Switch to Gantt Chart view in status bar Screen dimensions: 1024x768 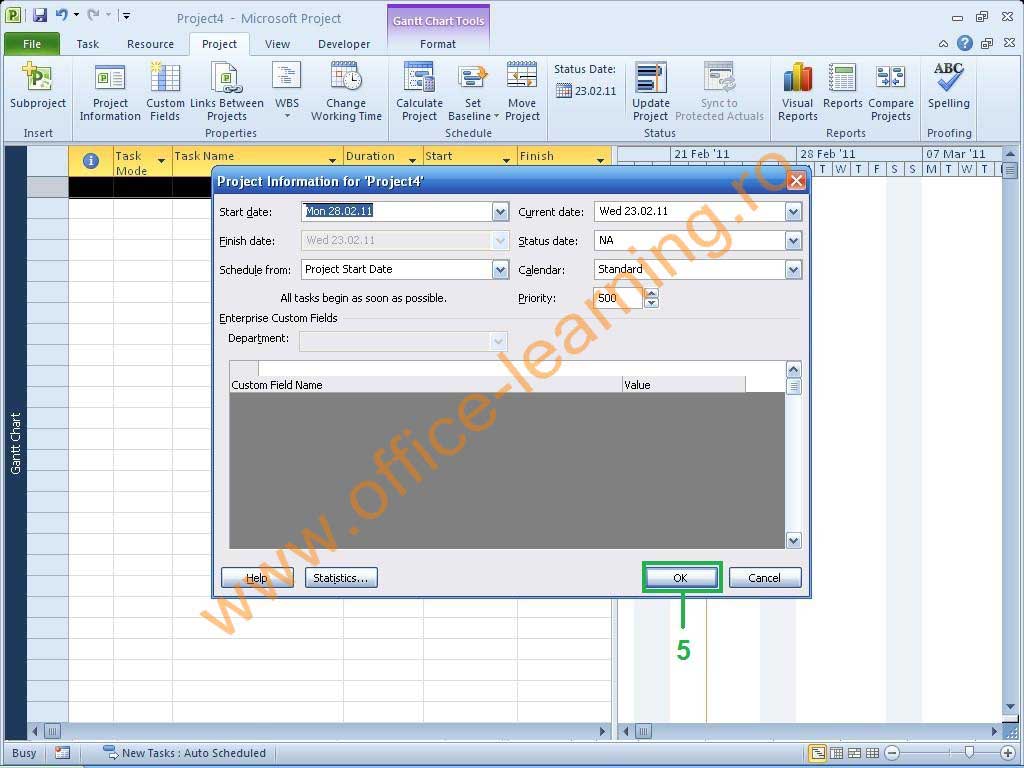(x=817, y=753)
